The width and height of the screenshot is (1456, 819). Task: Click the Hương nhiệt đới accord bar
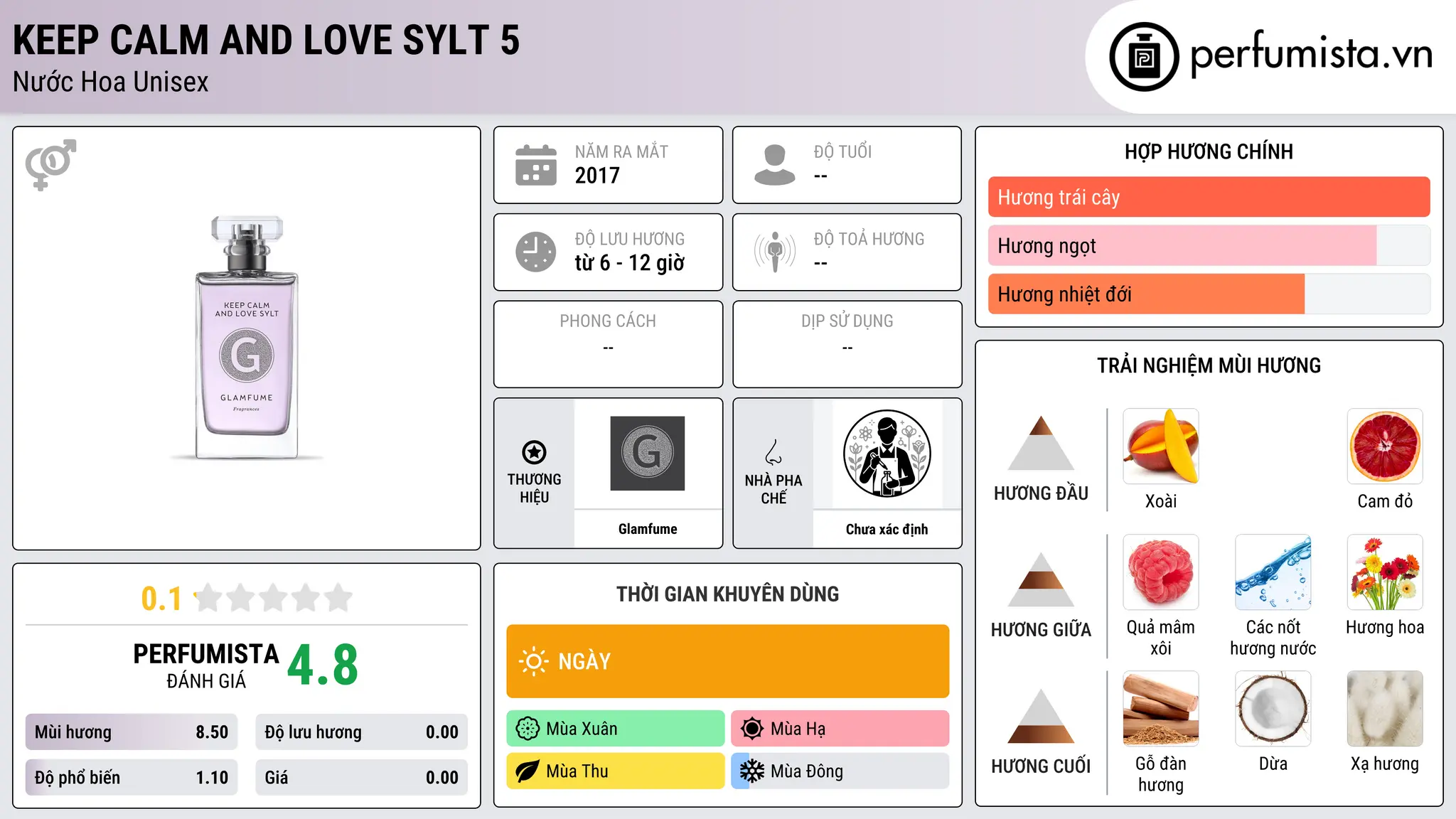(1209, 294)
